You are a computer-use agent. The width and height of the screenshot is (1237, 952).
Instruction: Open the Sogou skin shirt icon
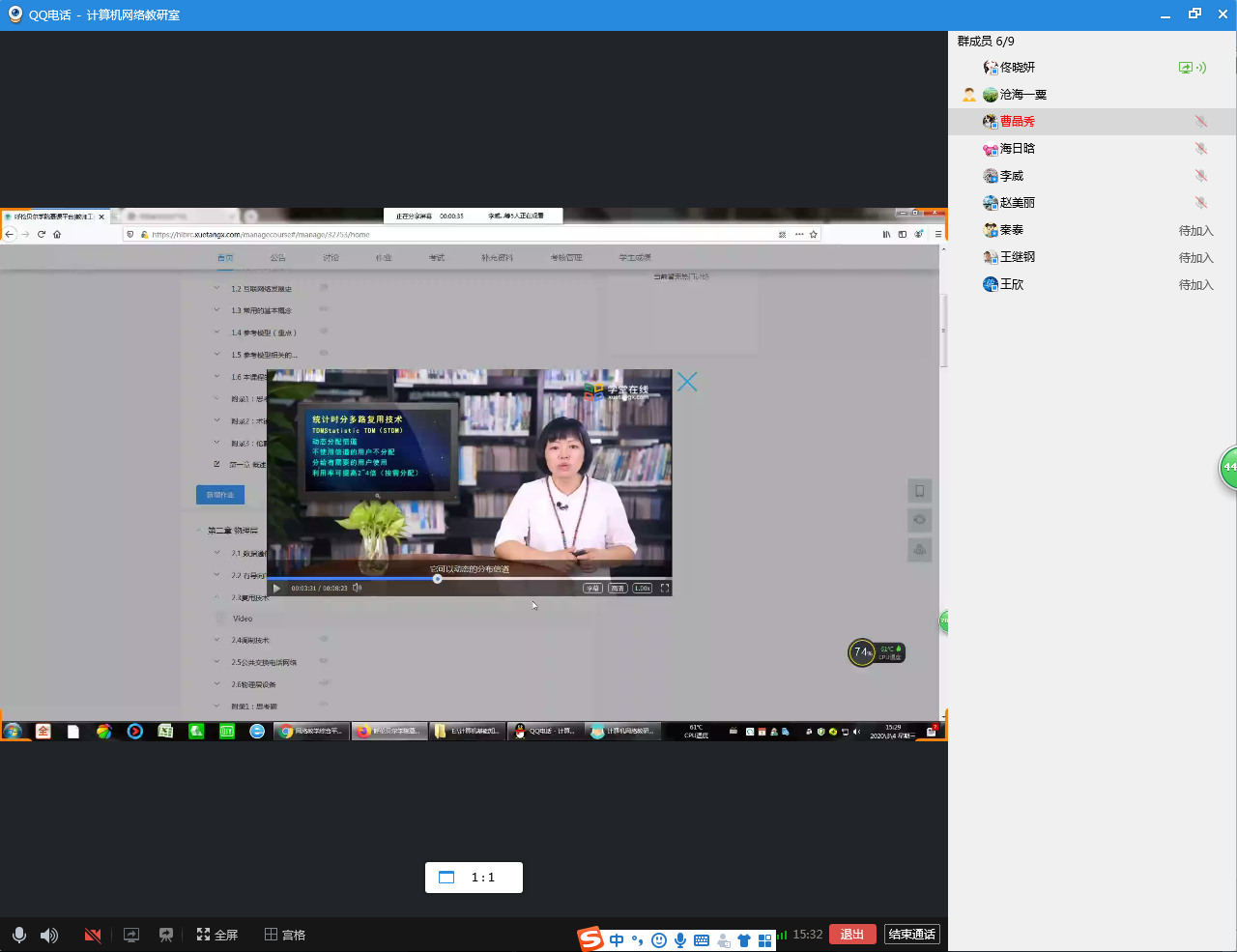pyautogui.click(x=744, y=940)
